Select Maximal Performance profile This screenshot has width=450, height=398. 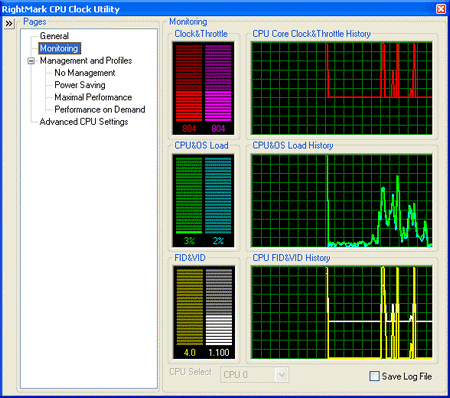pyautogui.click(x=93, y=97)
